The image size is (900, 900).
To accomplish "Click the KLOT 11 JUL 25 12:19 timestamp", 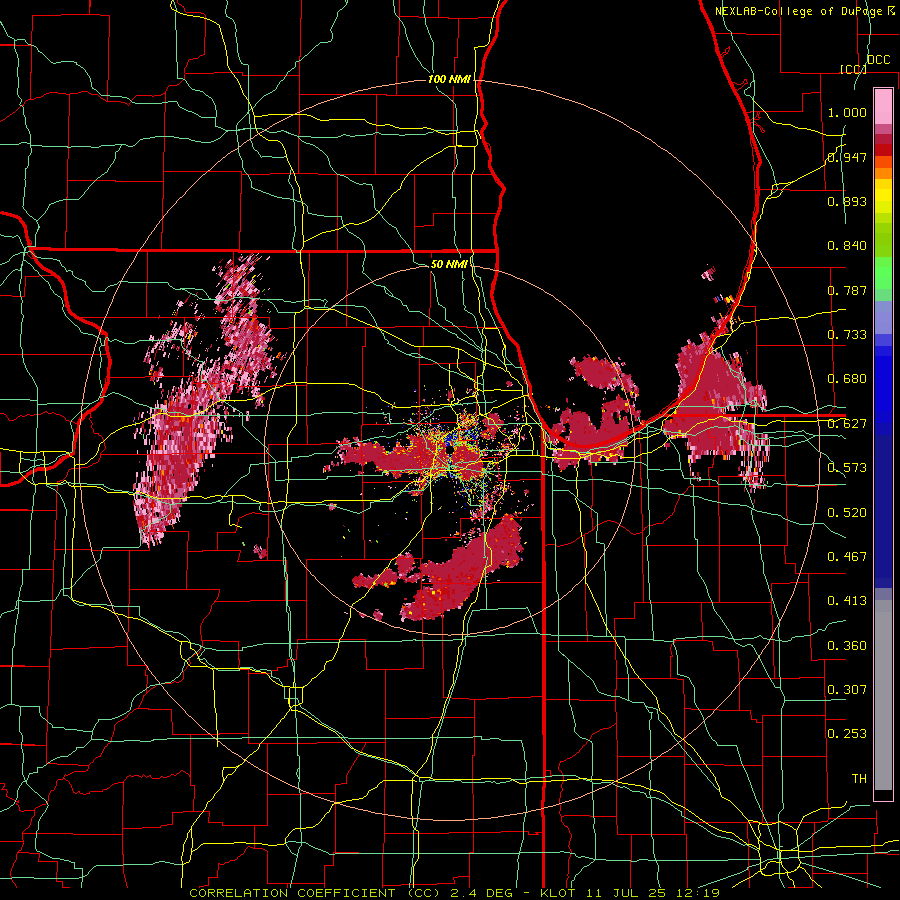I will click(630, 893).
